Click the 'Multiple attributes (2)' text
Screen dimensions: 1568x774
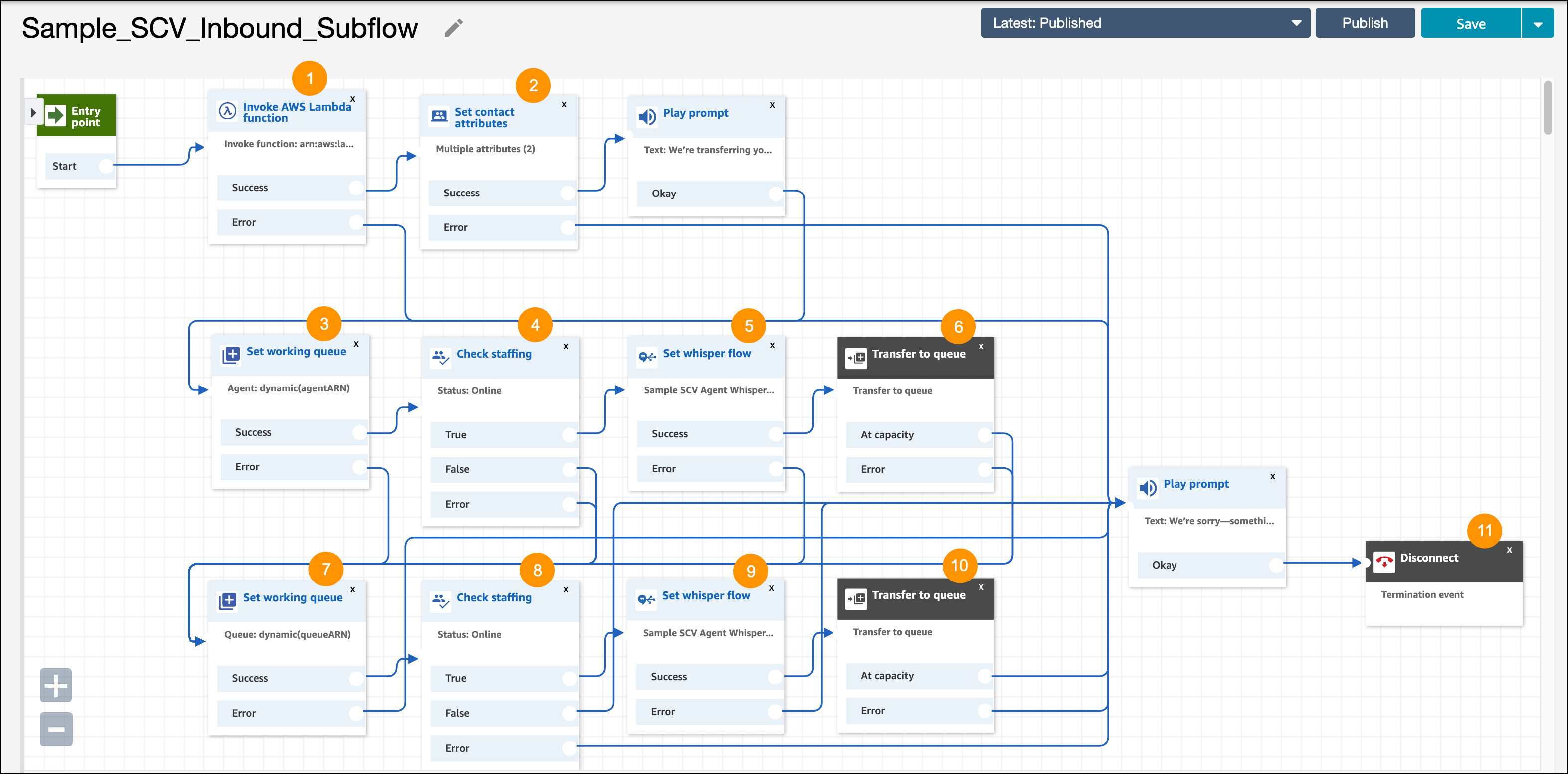[485, 149]
